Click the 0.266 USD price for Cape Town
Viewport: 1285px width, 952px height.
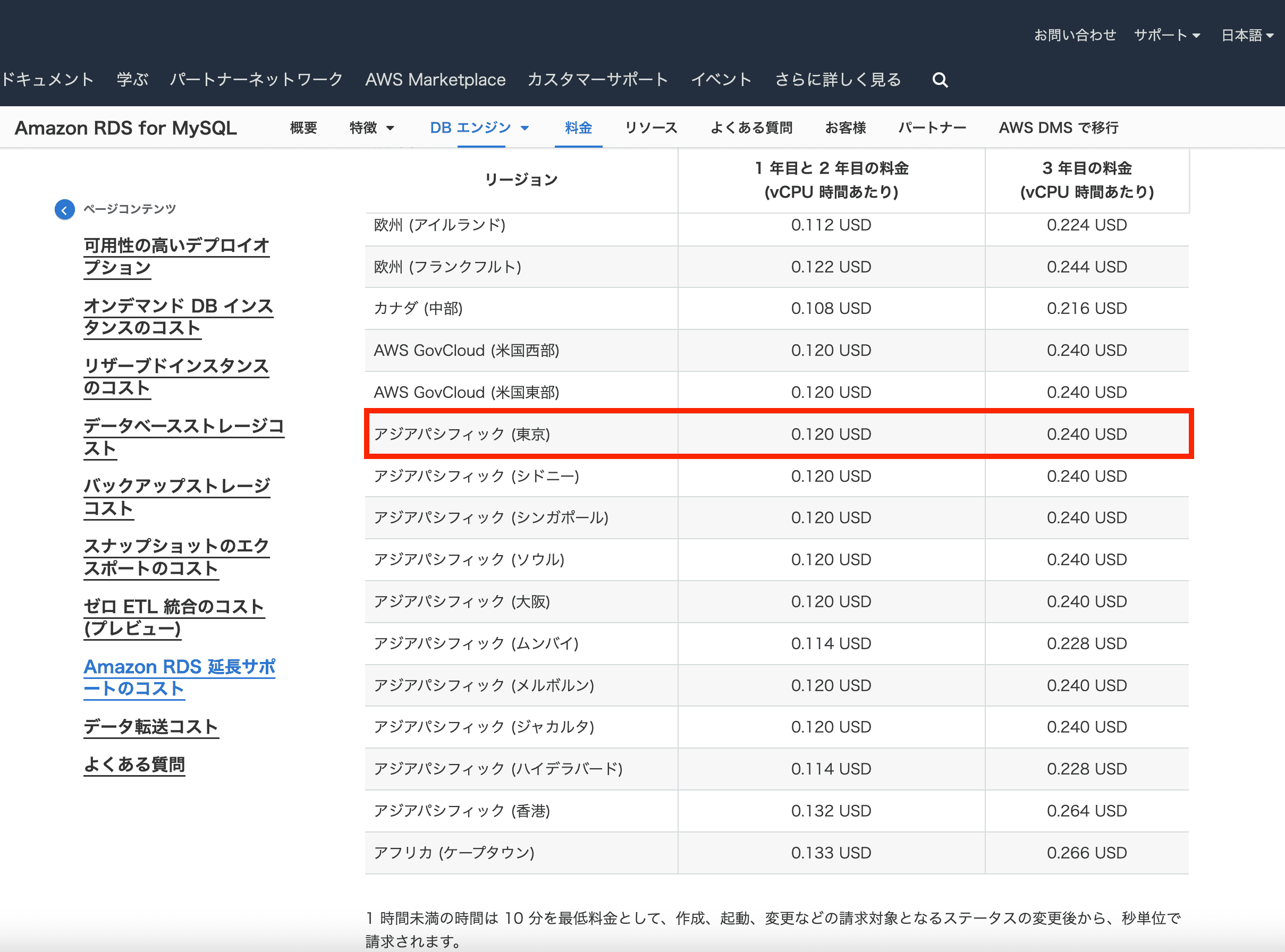point(1087,852)
